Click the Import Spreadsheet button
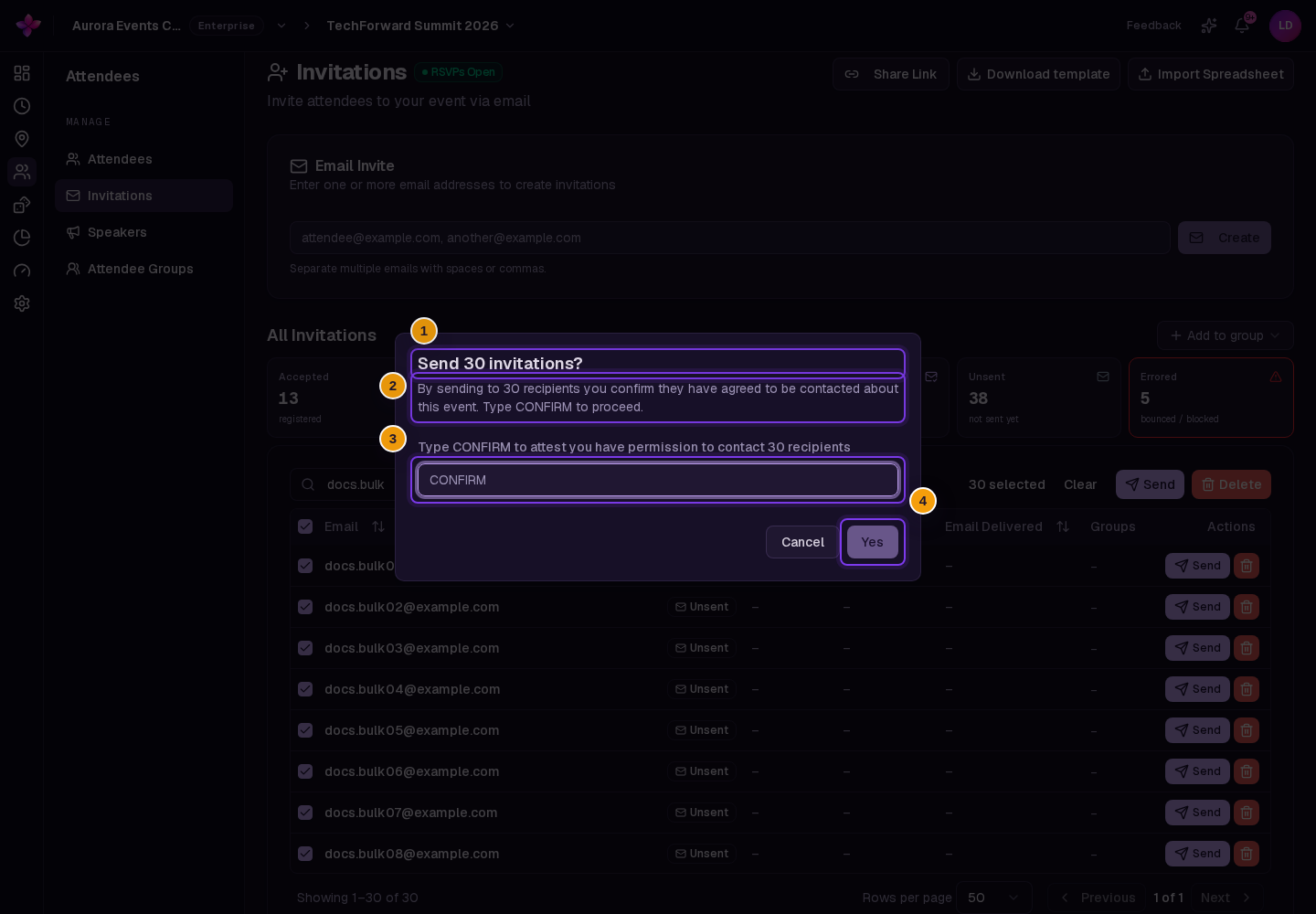Image resolution: width=1316 pixels, height=914 pixels. (1211, 74)
